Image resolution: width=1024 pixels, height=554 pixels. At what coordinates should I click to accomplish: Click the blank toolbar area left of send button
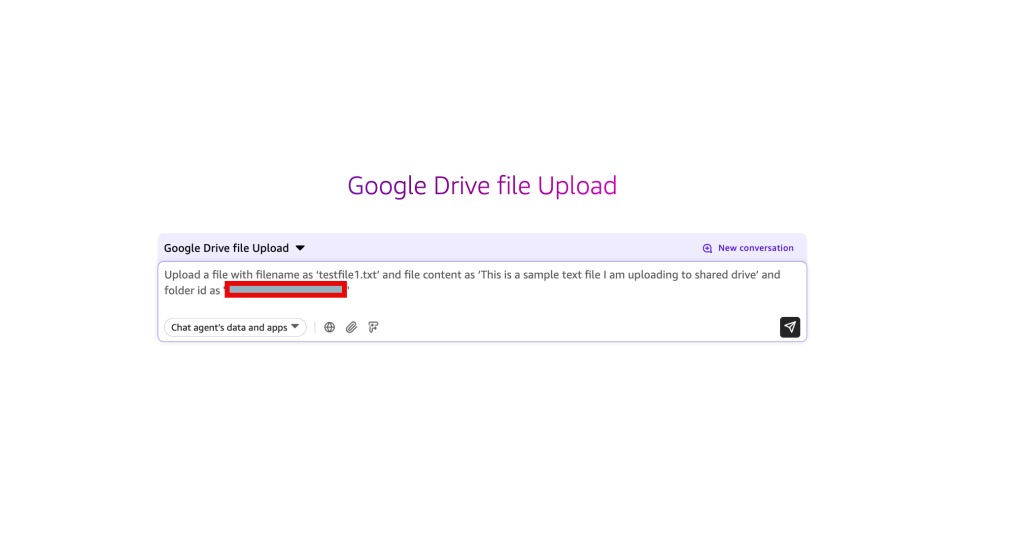click(x=580, y=327)
